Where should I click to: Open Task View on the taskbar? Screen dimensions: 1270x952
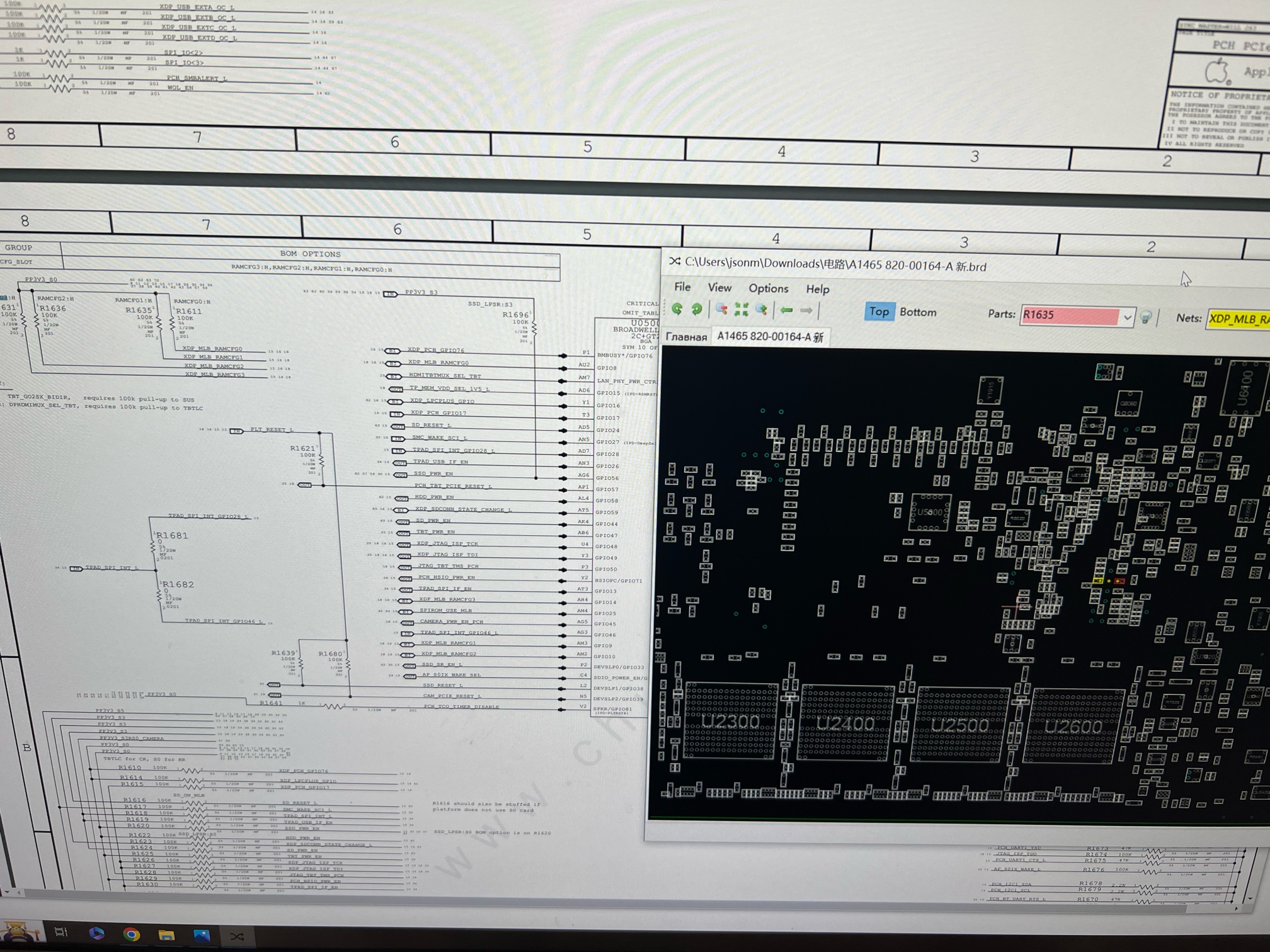click(x=61, y=932)
